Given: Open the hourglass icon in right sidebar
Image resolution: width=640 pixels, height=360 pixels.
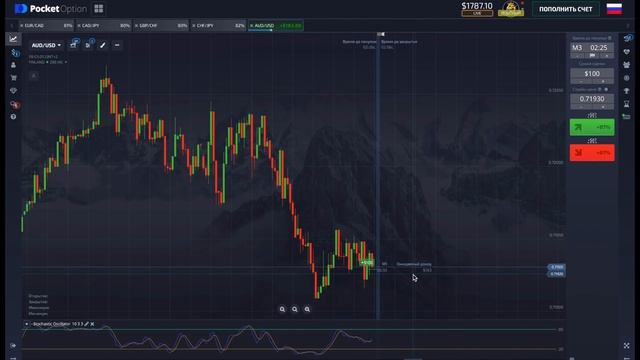Looking at the screenshot, I should pyautogui.click(x=627, y=104).
